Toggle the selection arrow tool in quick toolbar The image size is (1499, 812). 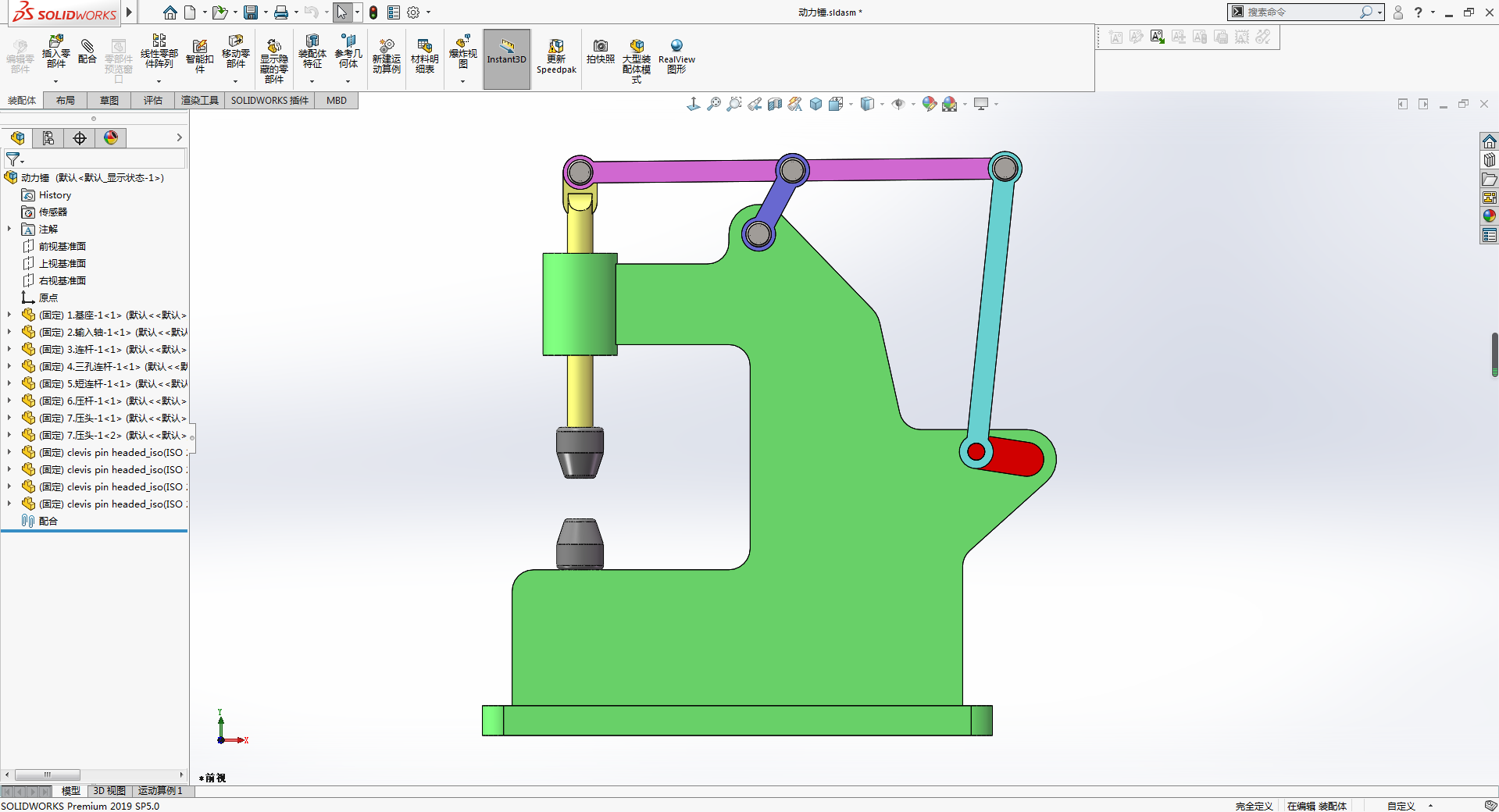(x=342, y=12)
